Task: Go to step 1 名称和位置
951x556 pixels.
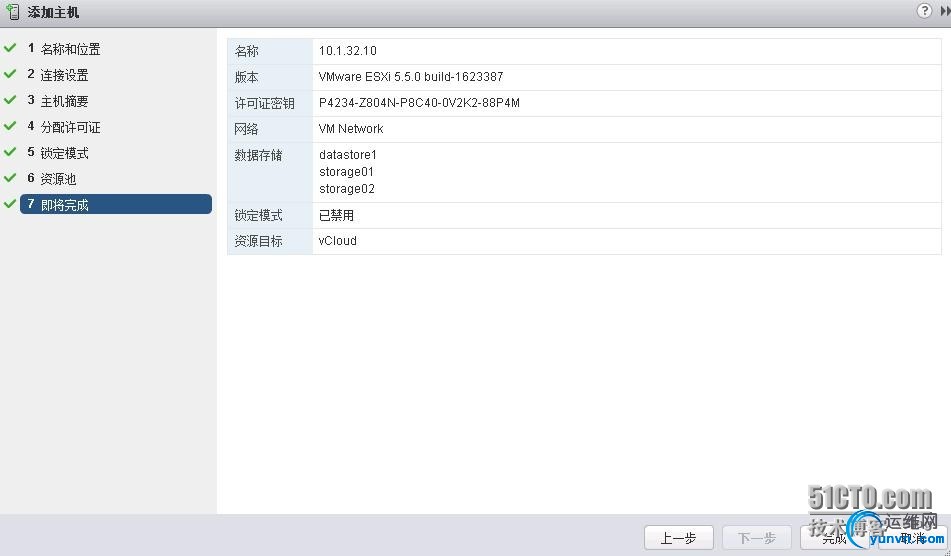Action: 64,49
